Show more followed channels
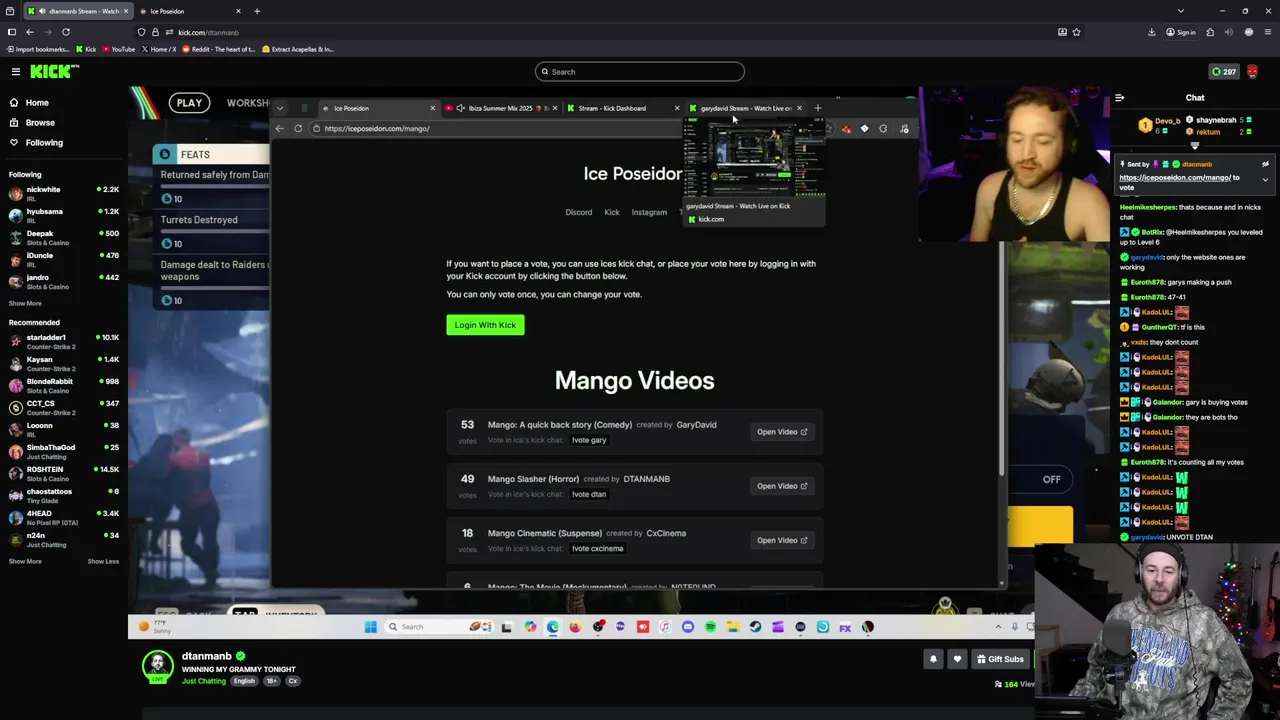The width and height of the screenshot is (1280, 720). (25, 303)
